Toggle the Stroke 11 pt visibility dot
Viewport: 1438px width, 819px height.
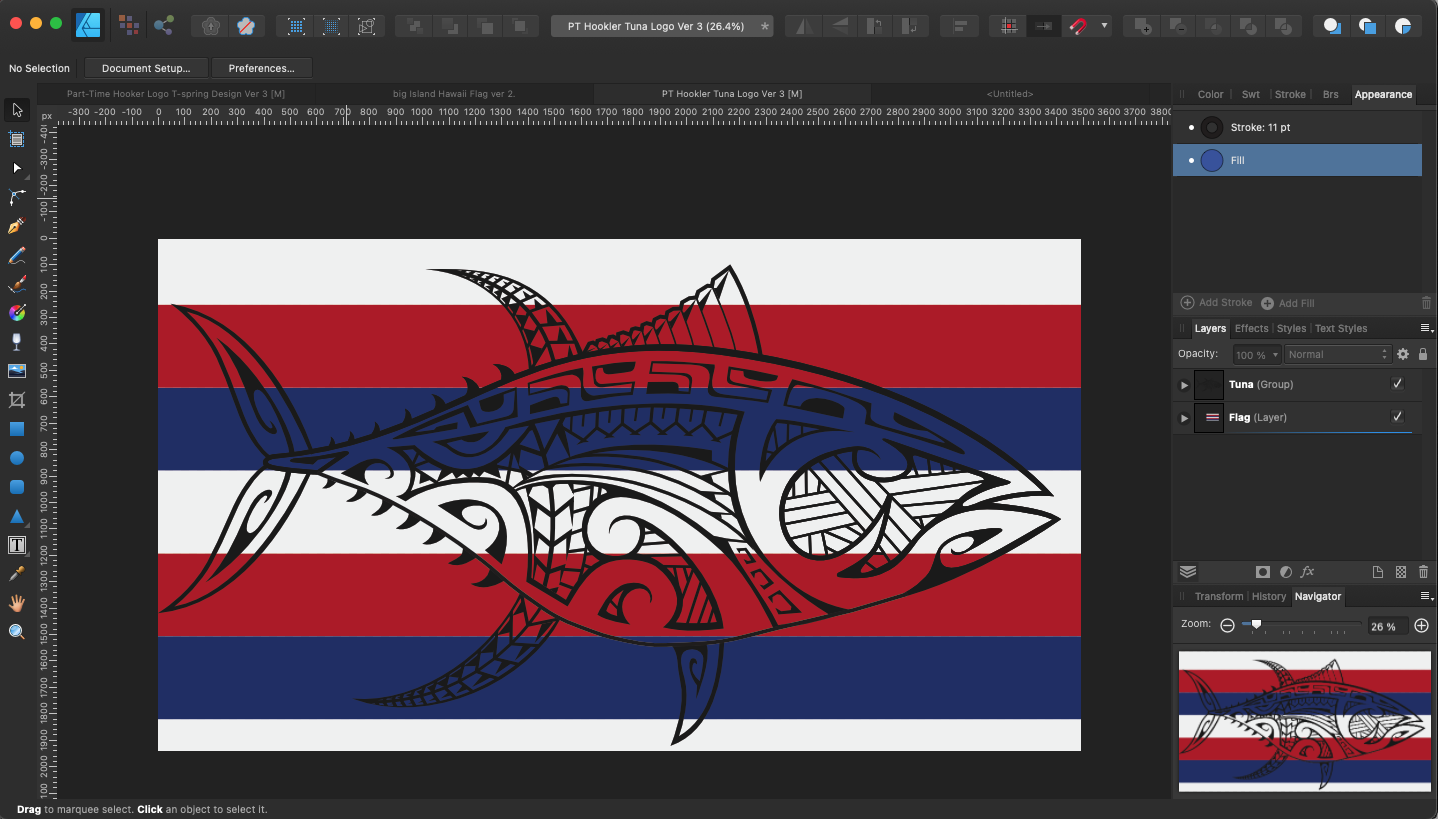pyautogui.click(x=1191, y=128)
